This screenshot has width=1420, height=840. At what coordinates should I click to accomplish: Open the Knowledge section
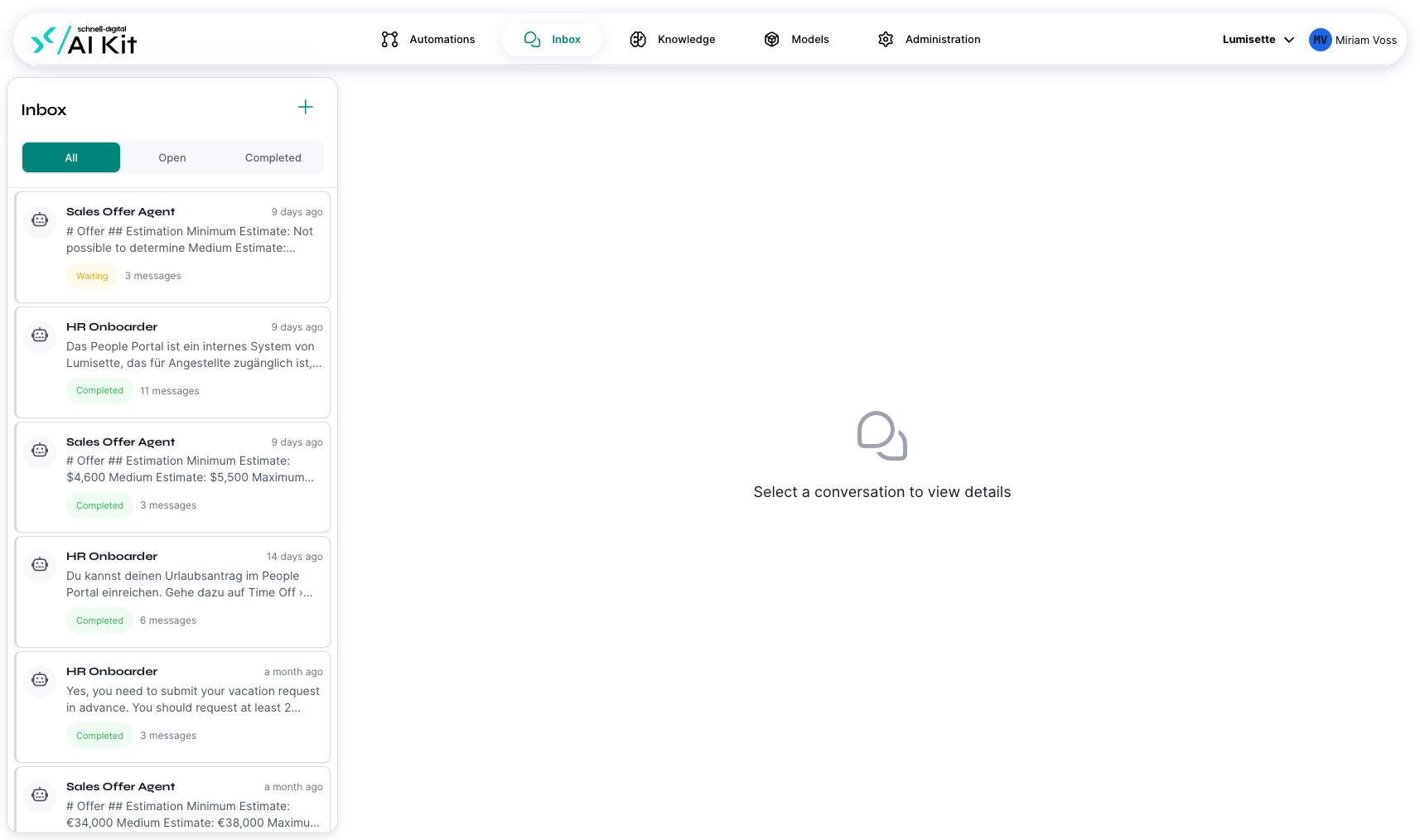click(x=672, y=39)
